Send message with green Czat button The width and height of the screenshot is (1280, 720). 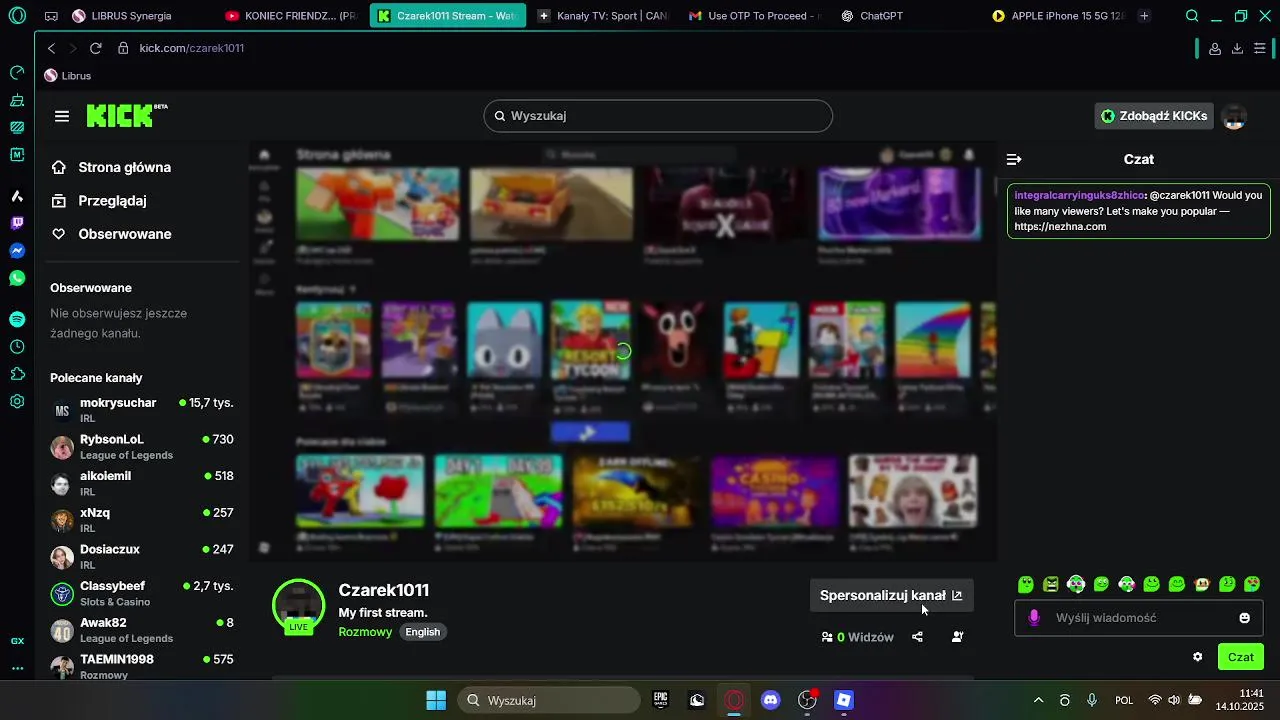(1241, 657)
